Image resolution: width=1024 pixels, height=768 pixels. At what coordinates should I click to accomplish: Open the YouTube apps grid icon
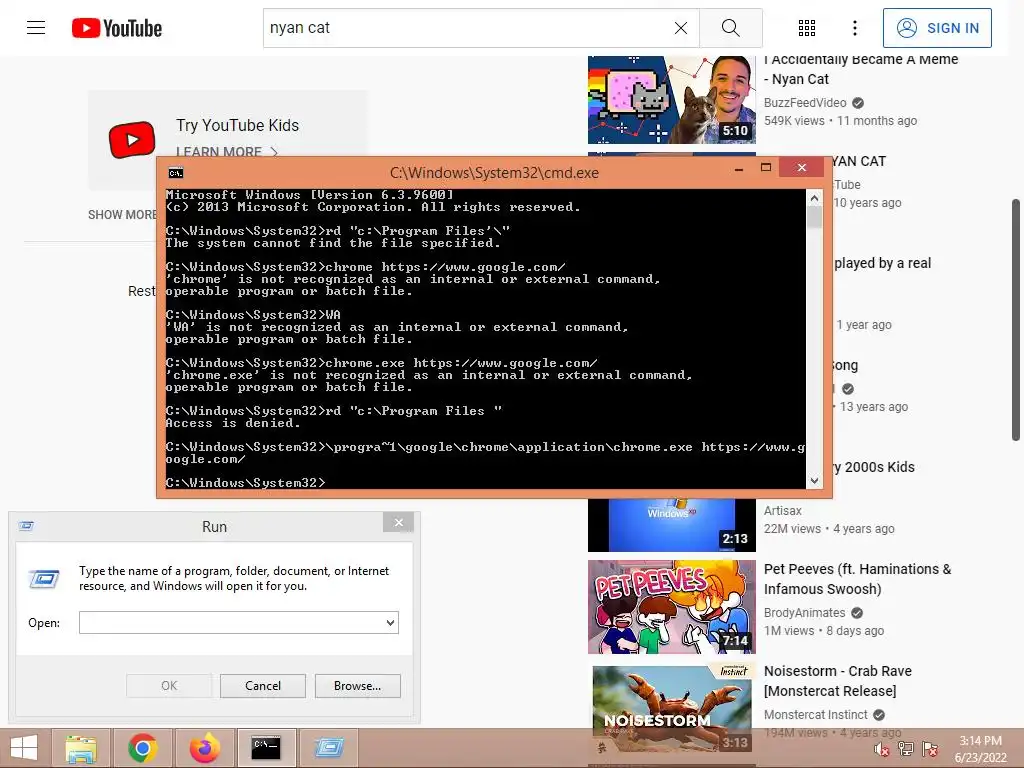click(x=807, y=28)
